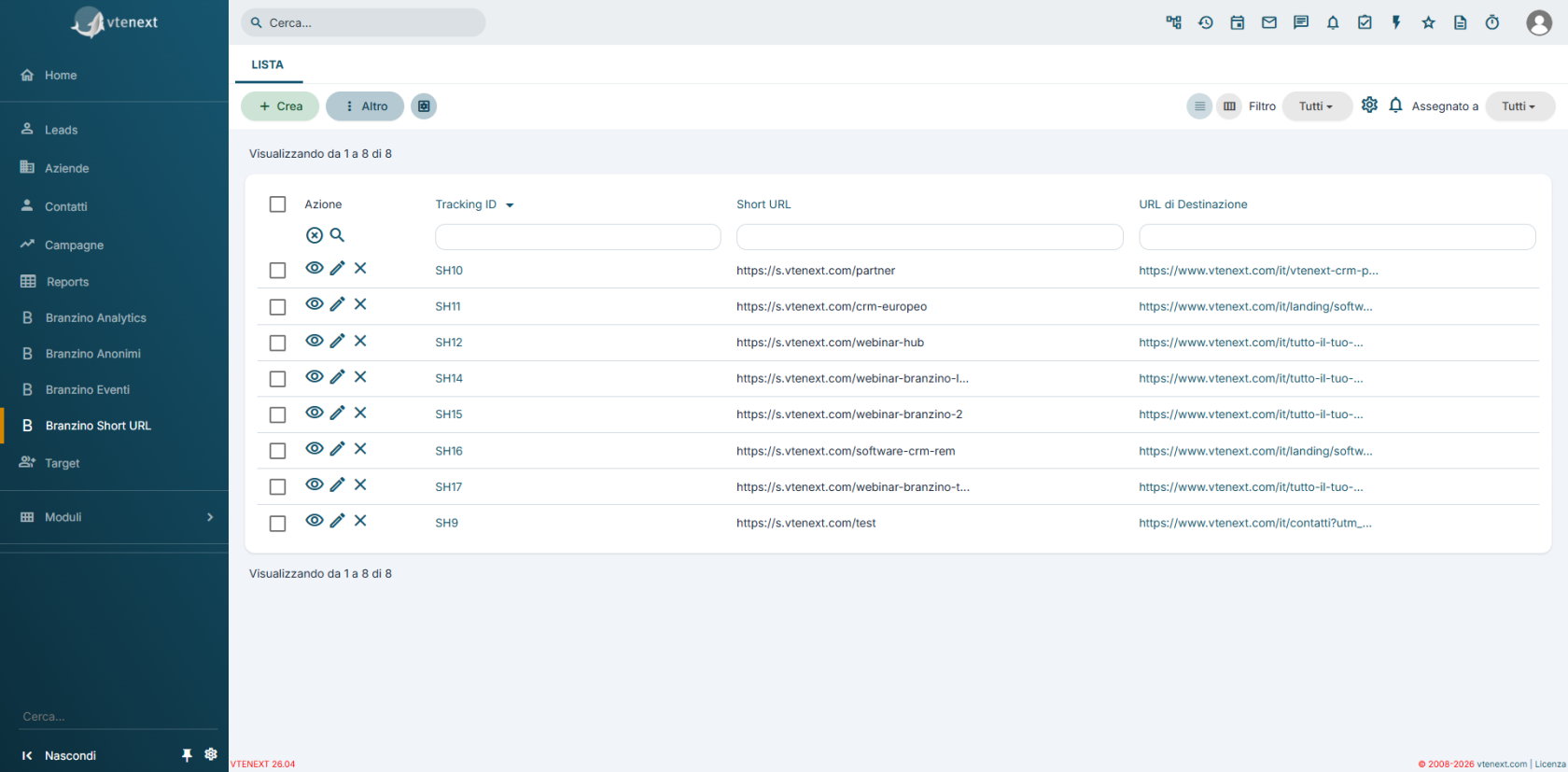The height and width of the screenshot is (772, 1568).
Task: View SH16 details via eye icon
Action: click(x=315, y=449)
